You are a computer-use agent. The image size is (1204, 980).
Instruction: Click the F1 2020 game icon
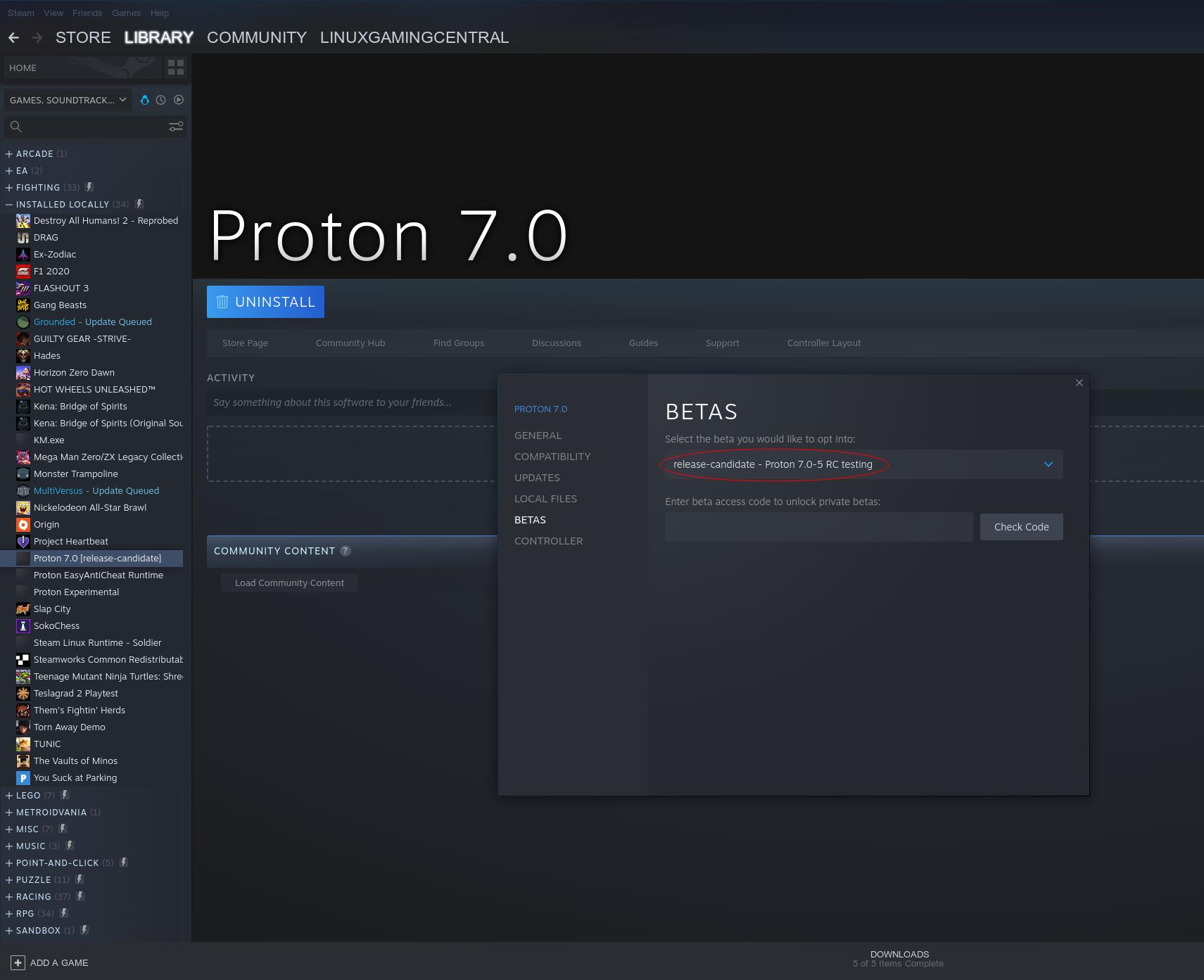pos(23,271)
